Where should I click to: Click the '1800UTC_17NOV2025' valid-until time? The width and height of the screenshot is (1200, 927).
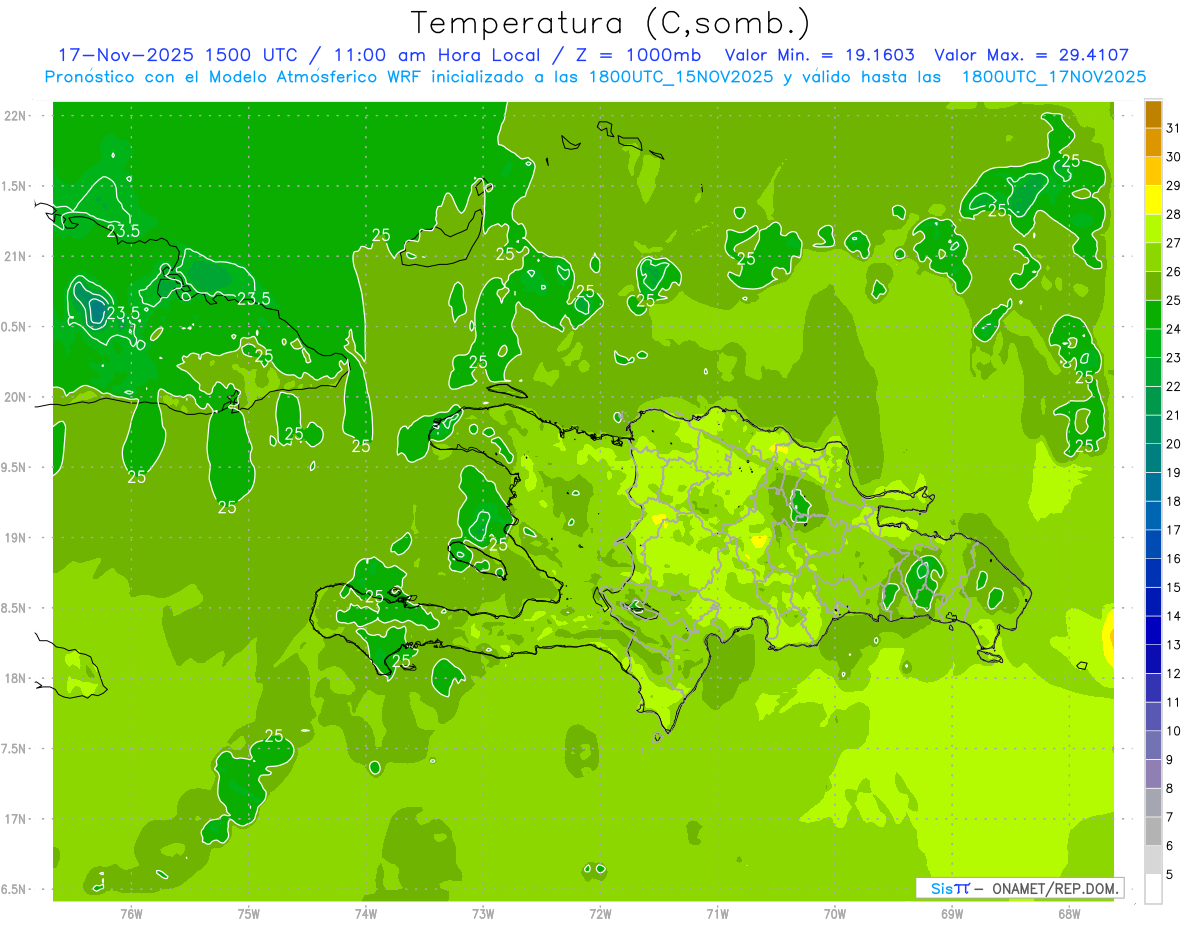1053,77
